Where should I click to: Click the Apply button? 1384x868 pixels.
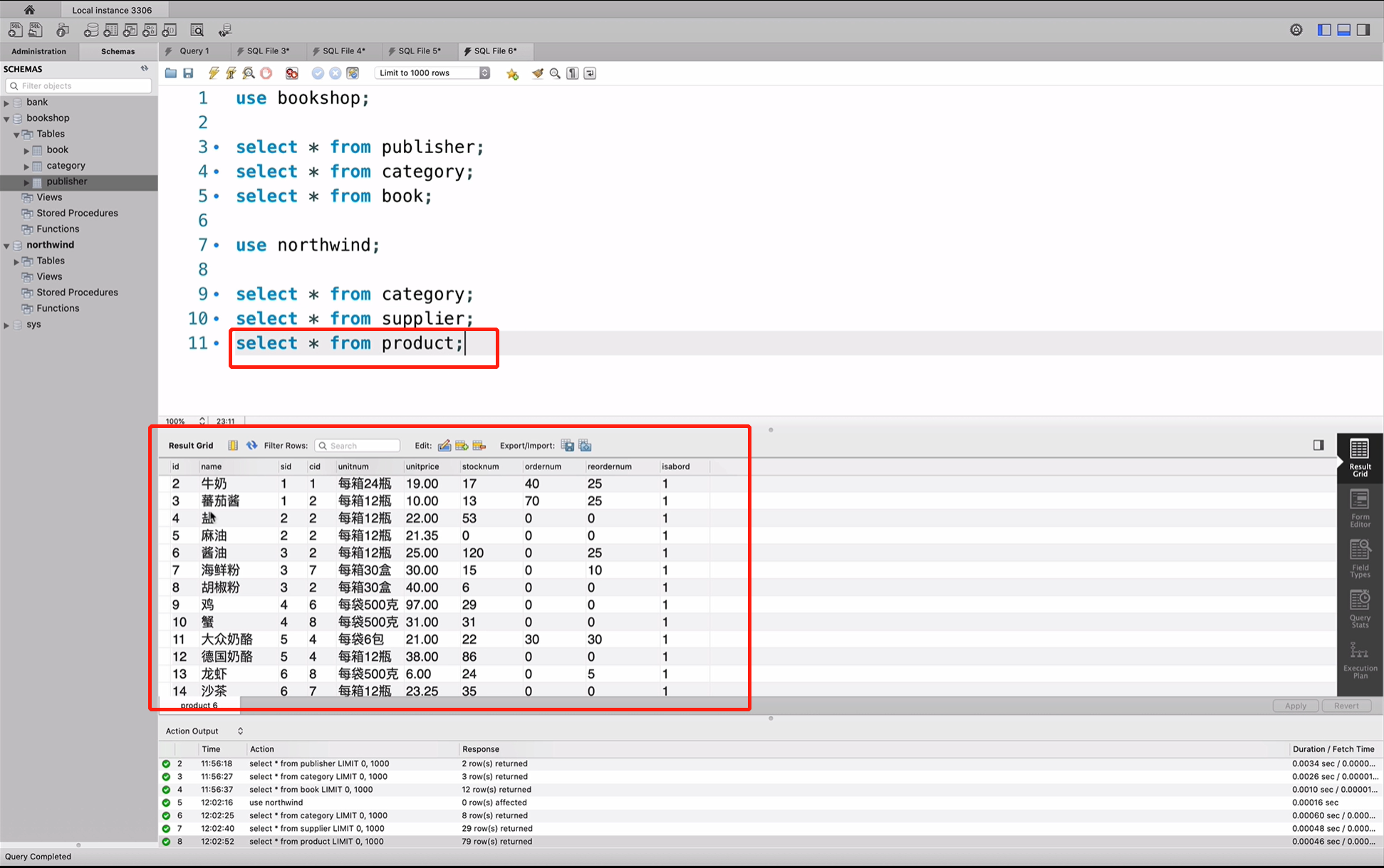(x=1296, y=706)
